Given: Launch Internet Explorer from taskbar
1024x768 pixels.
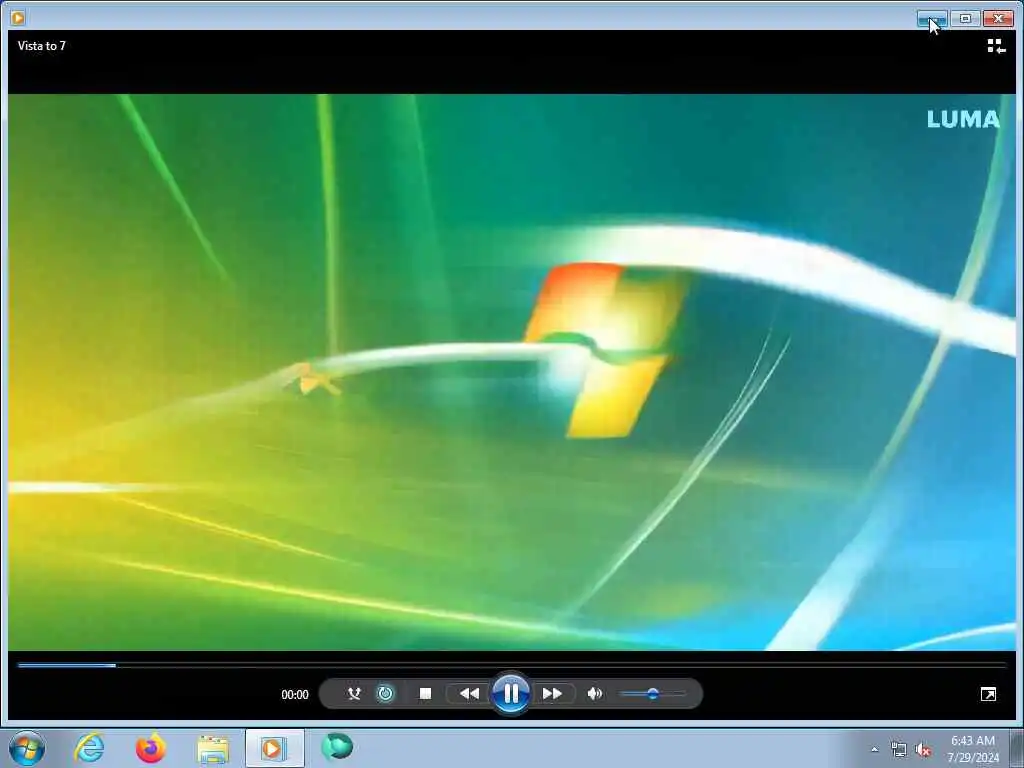Looking at the screenshot, I should (89, 748).
